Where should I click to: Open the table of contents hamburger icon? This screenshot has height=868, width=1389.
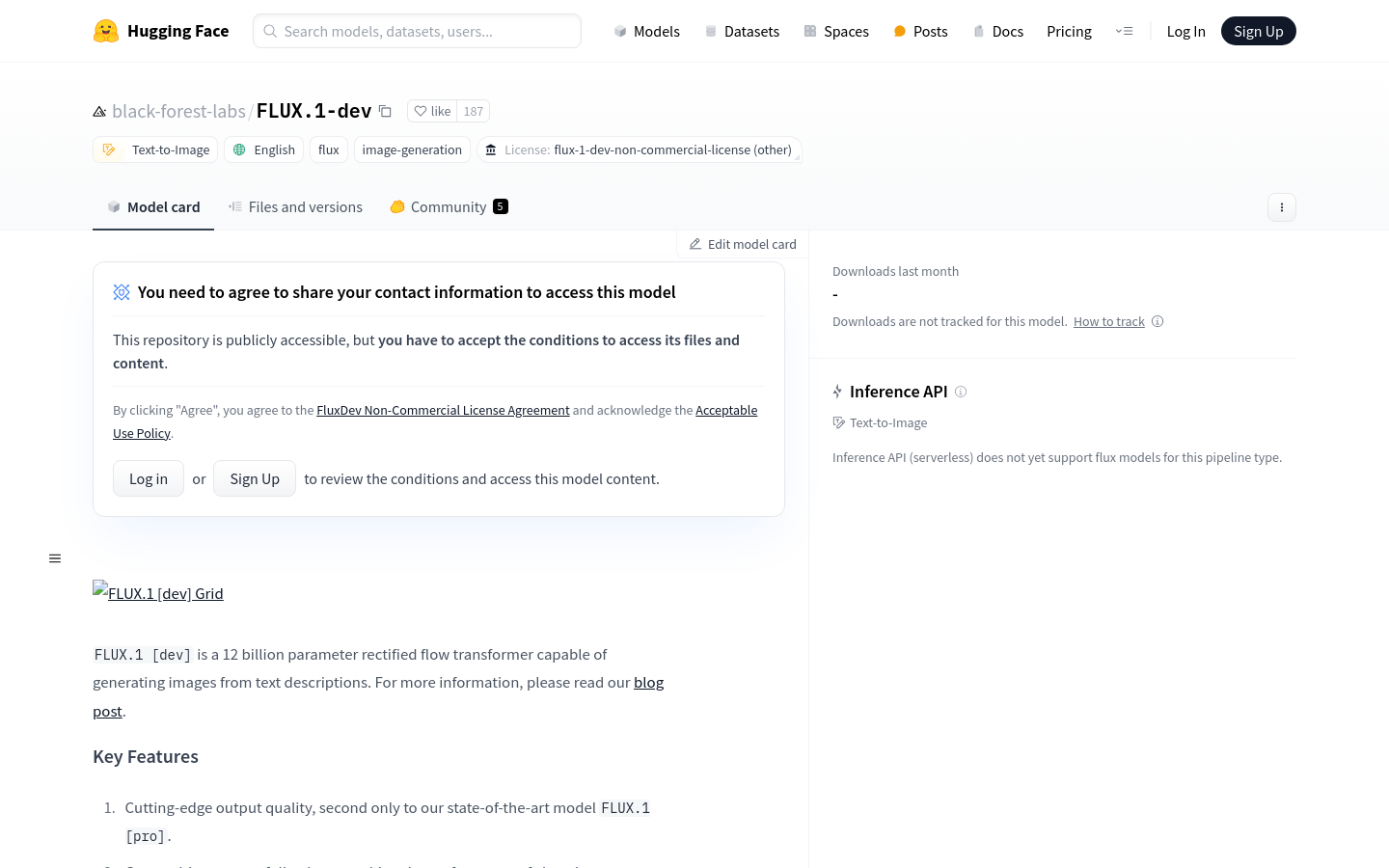pos(55,558)
